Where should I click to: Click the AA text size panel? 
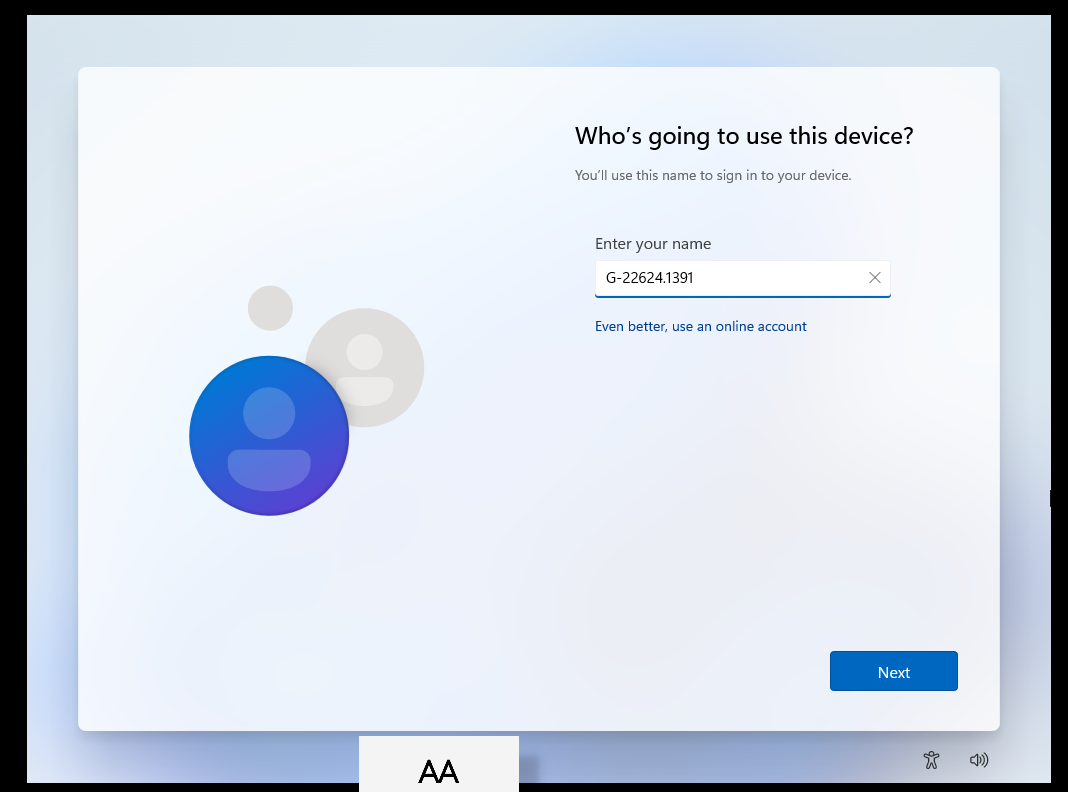click(439, 764)
